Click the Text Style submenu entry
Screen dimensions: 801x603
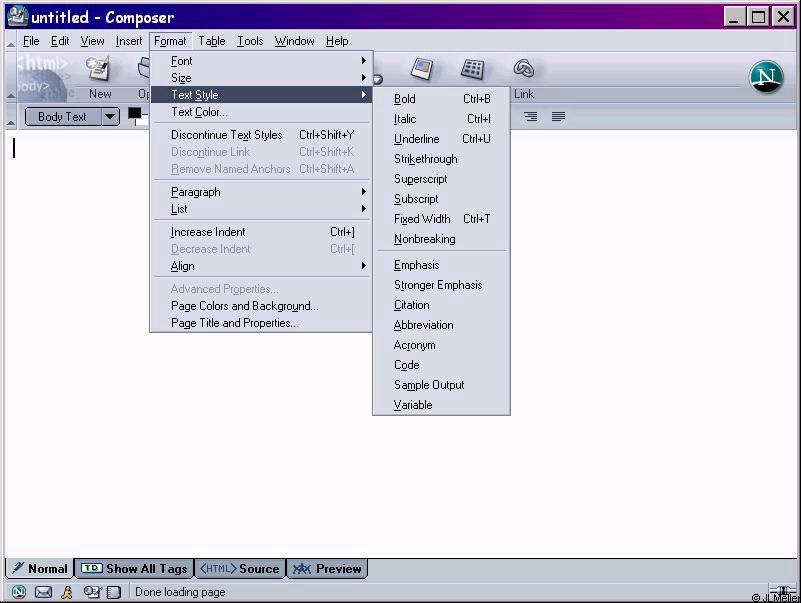262,95
